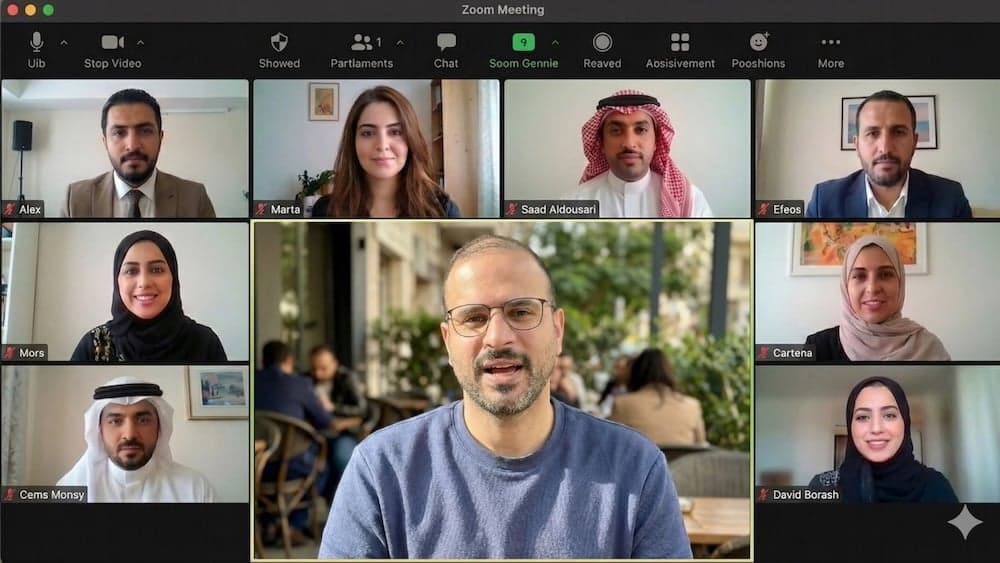This screenshot has width=1000, height=563.
Task: Expand the arrow next to Partlaments
Action: click(x=400, y=43)
